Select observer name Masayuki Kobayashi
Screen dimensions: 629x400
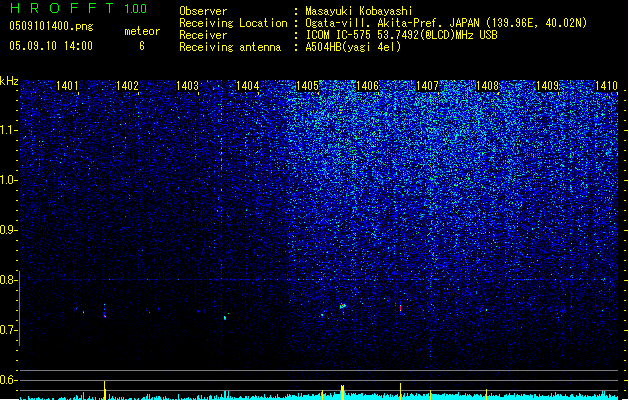click(x=359, y=11)
